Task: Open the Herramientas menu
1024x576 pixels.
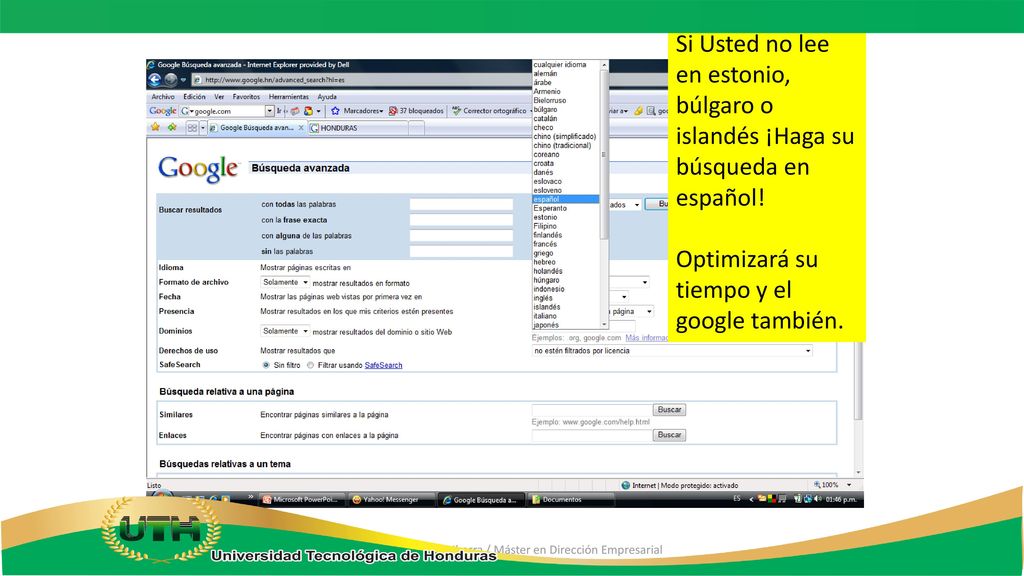Action: [x=289, y=97]
